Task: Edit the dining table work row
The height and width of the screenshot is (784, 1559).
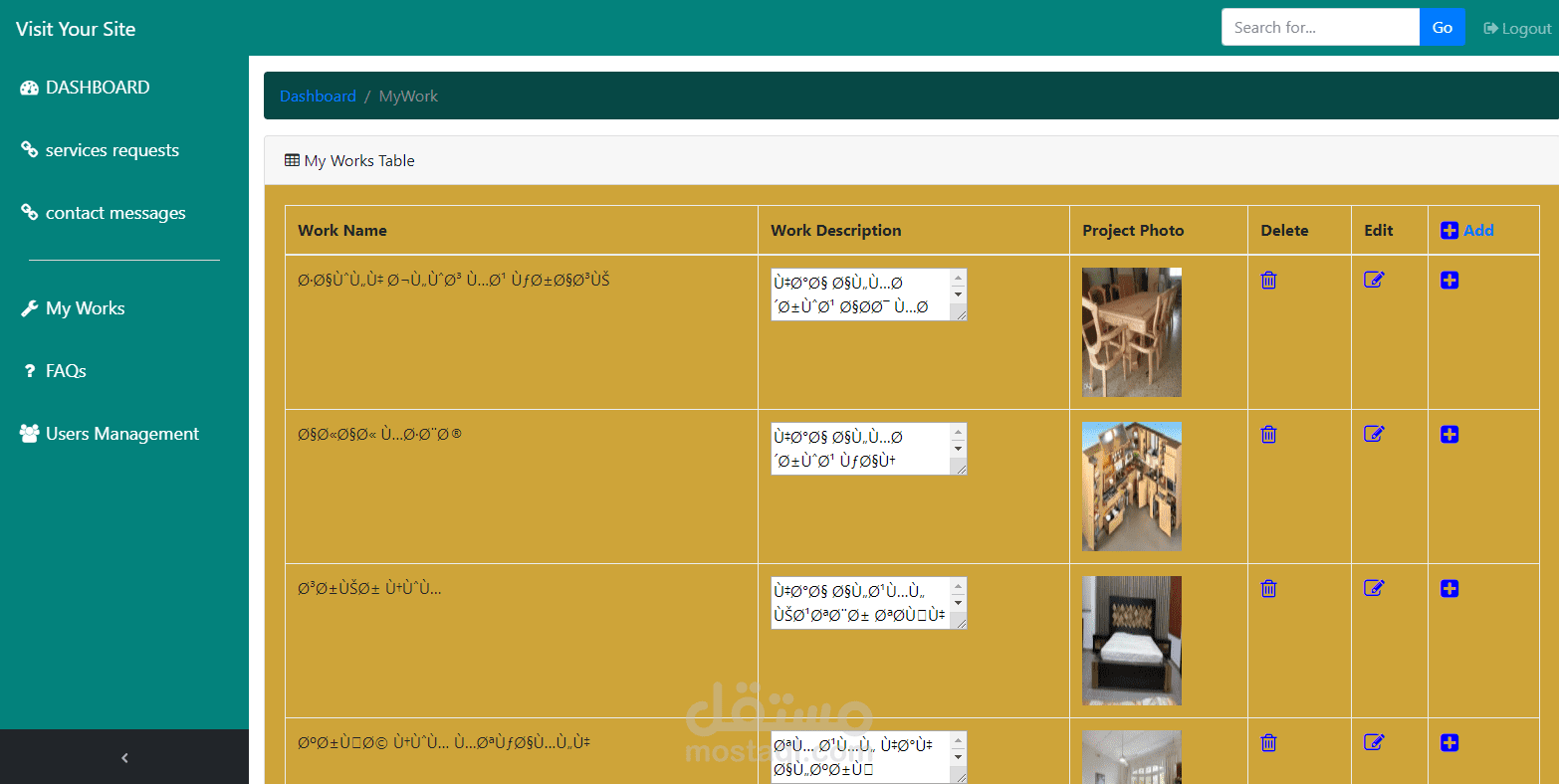Action: click(x=1374, y=280)
